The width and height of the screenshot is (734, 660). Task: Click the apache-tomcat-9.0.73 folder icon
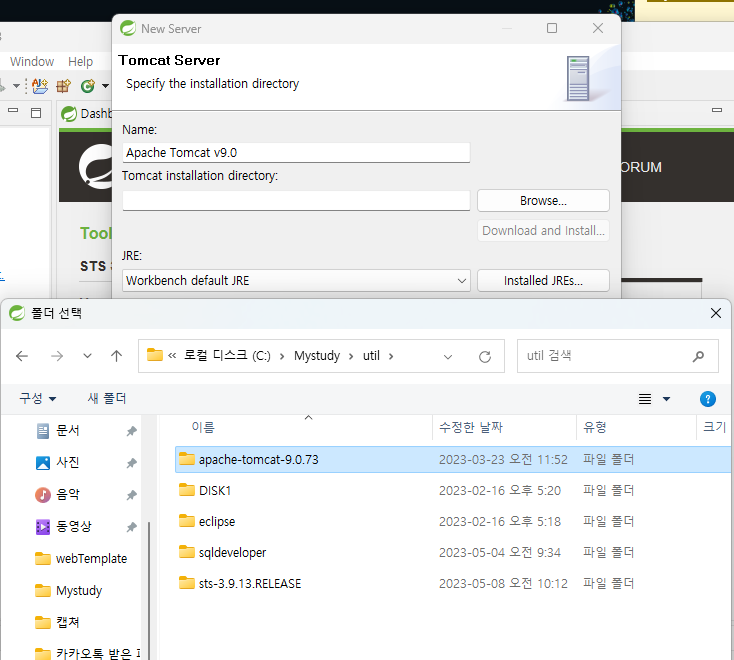point(187,459)
